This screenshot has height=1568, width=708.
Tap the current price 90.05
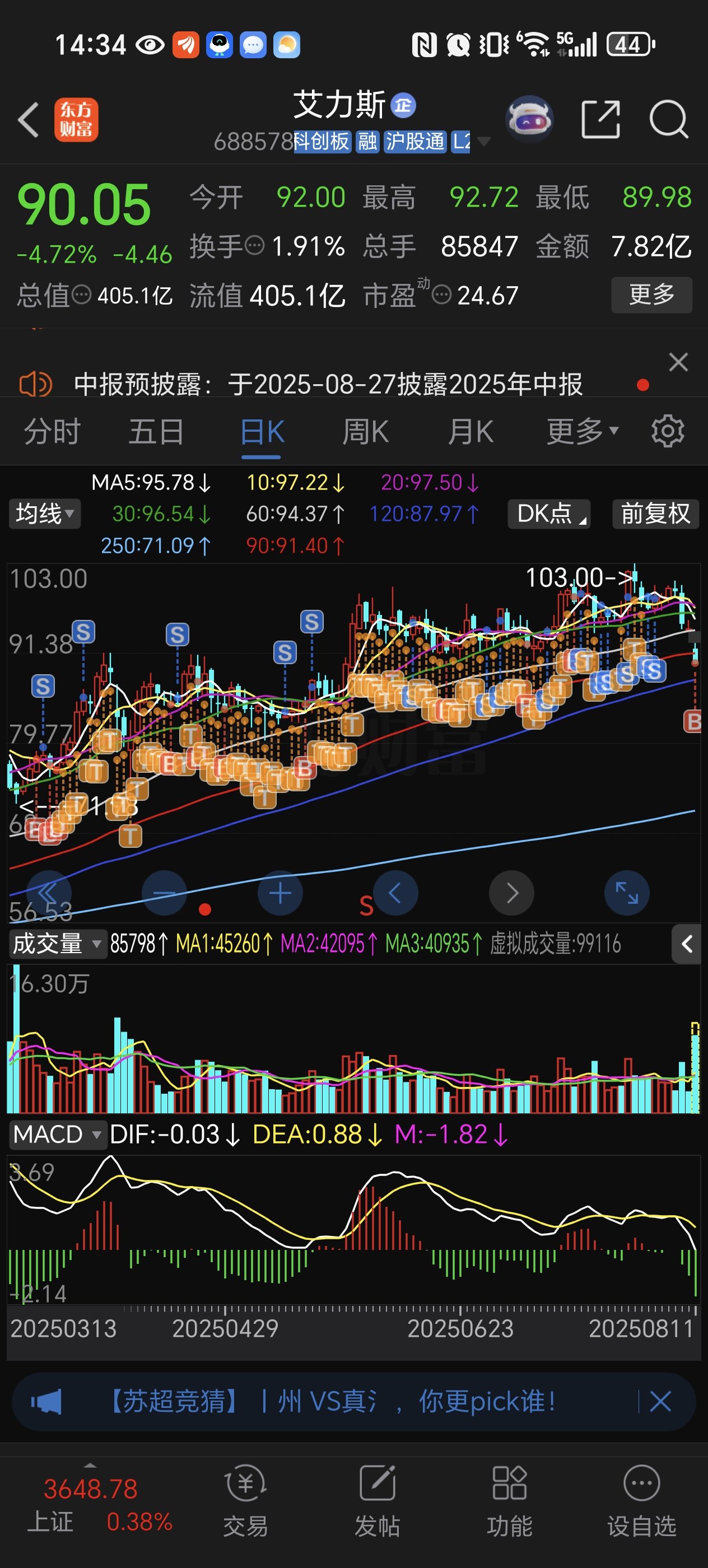click(84, 204)
